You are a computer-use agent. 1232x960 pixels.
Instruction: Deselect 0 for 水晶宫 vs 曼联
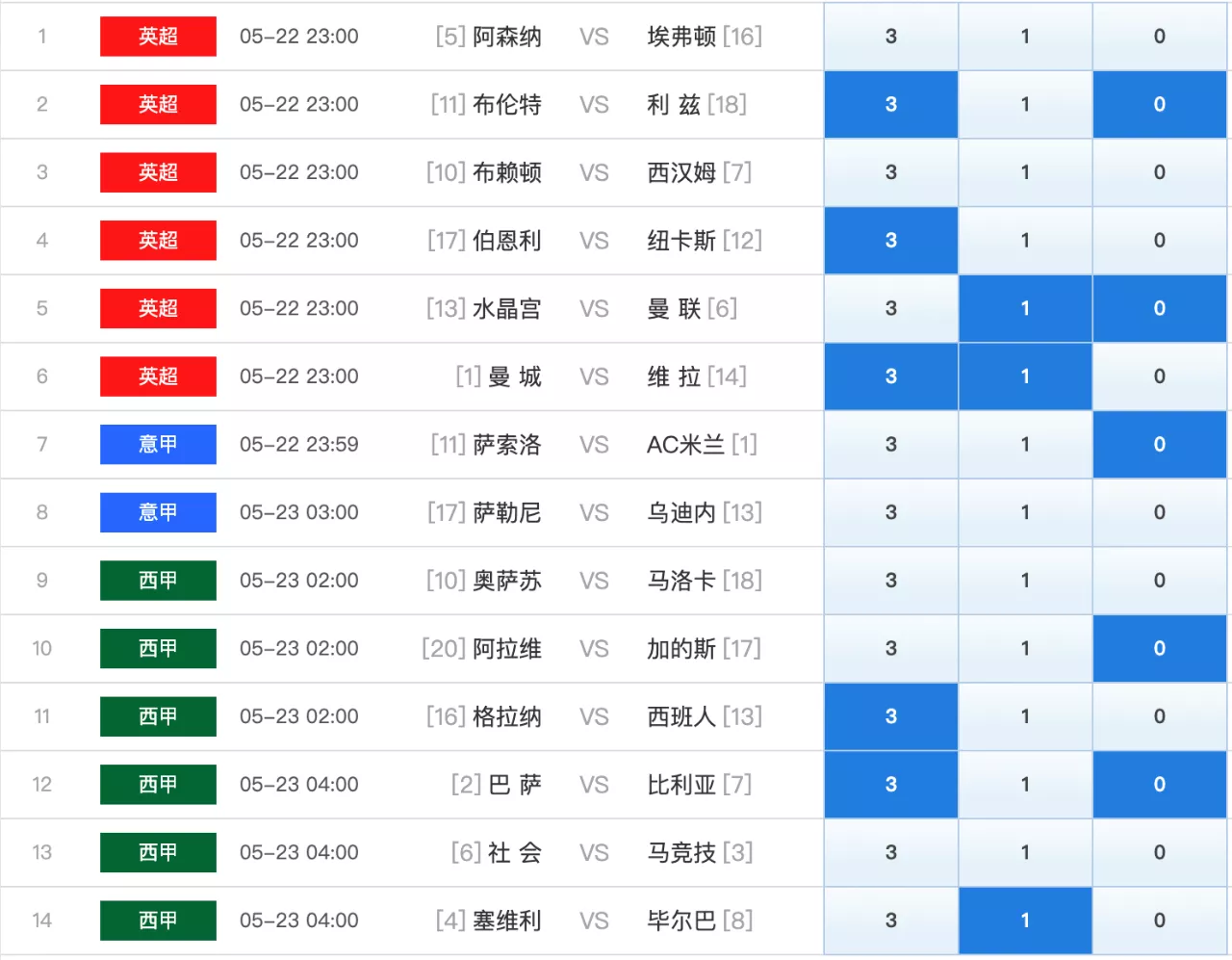coord(1160,308)
